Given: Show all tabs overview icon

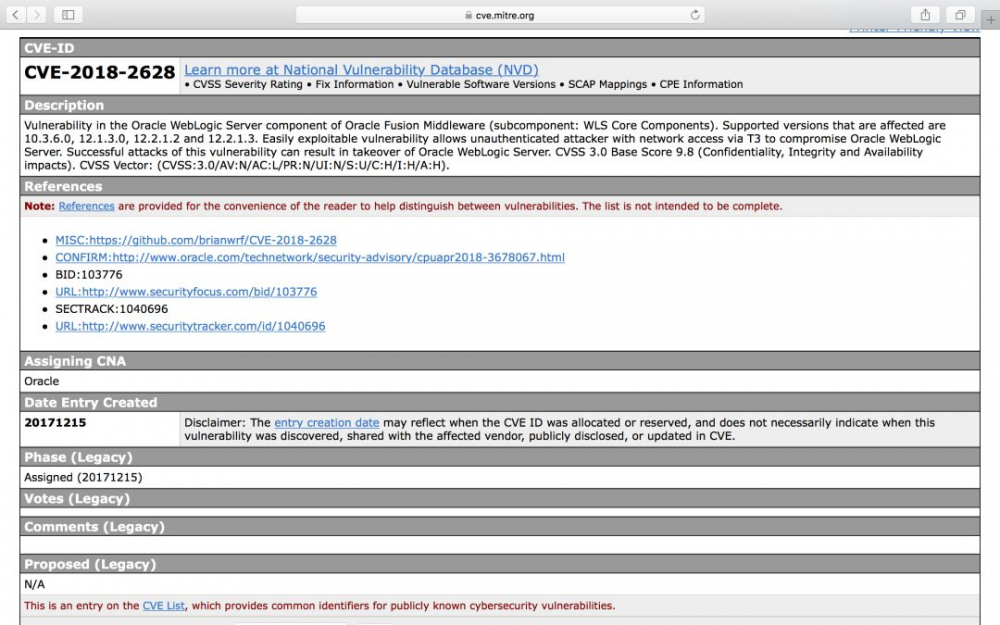Looking at the screenshot, I should tap(960, 15).
